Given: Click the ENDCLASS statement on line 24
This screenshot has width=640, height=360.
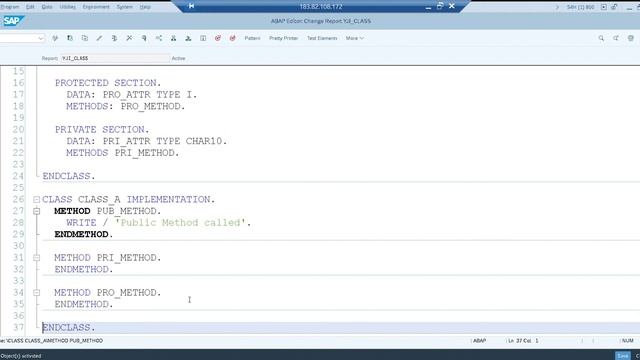Looking at the screenshot, I should [69, 176].
